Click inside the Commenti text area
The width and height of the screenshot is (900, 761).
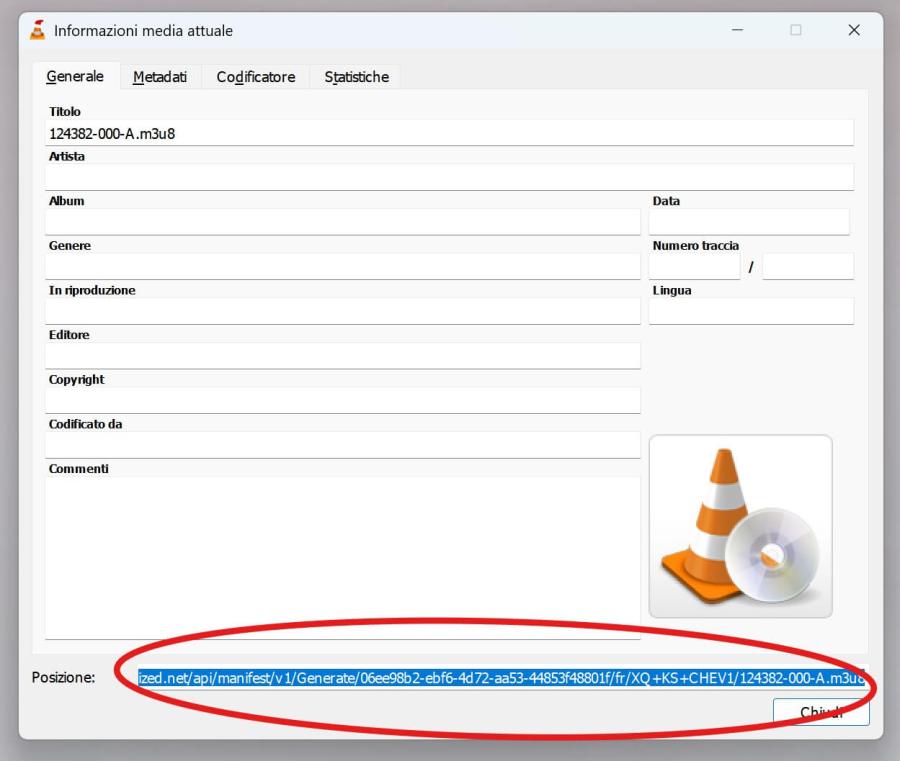click(342, 555)
